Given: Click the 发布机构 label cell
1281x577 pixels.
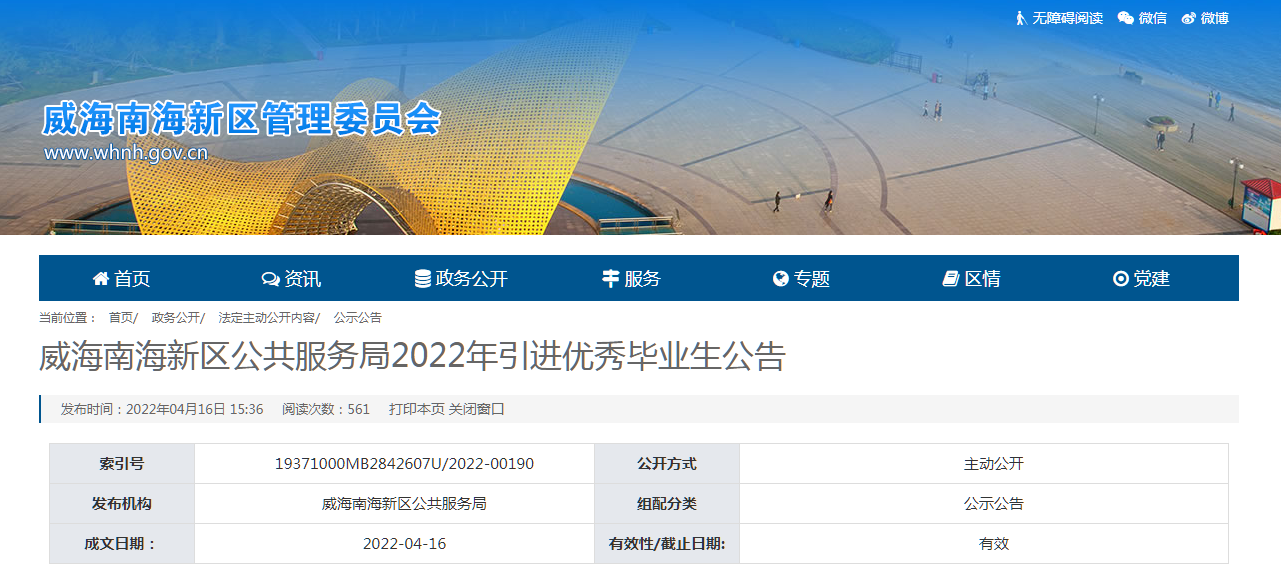Looking at the screenshot, I should coord(122,504).
